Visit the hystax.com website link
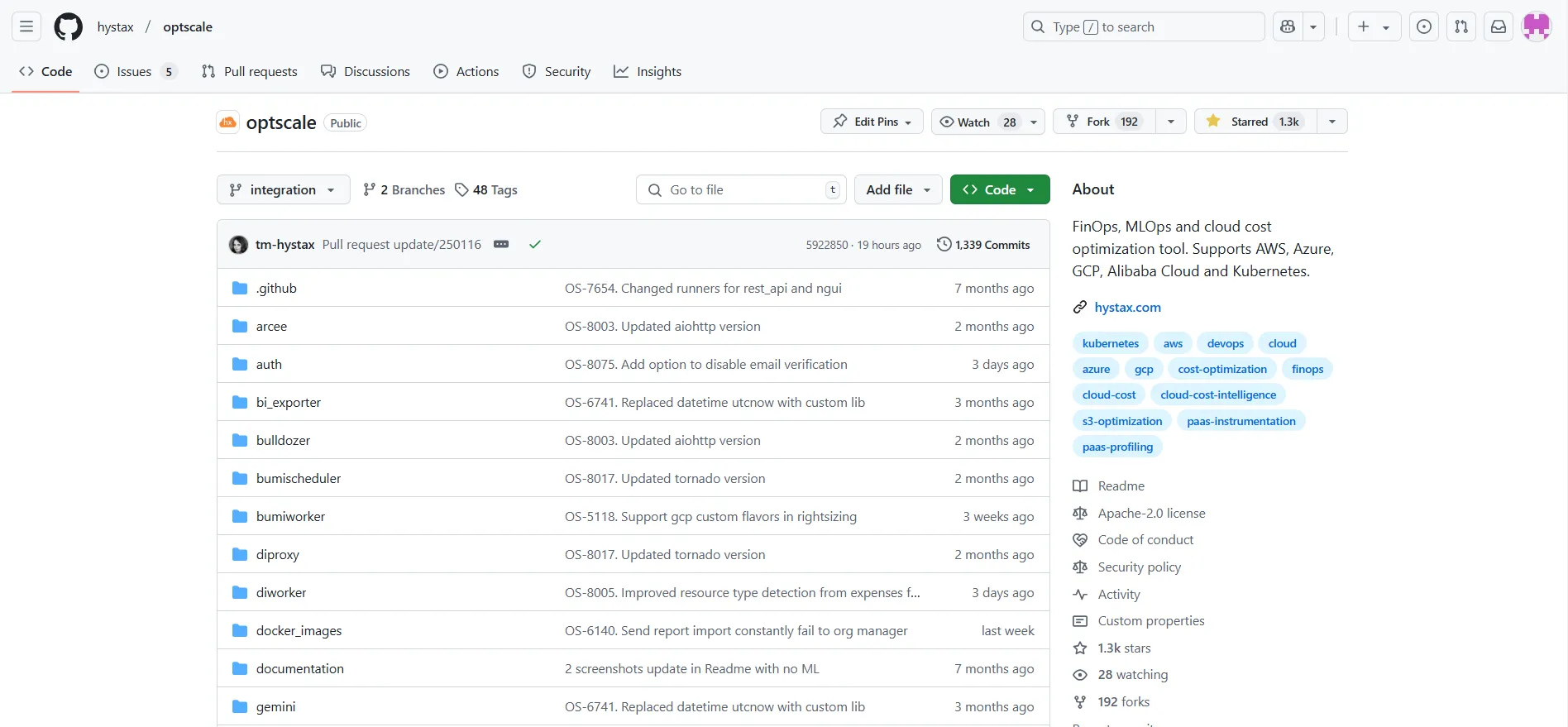Viewport: 1568px width, 727px height. point(1127,307)
